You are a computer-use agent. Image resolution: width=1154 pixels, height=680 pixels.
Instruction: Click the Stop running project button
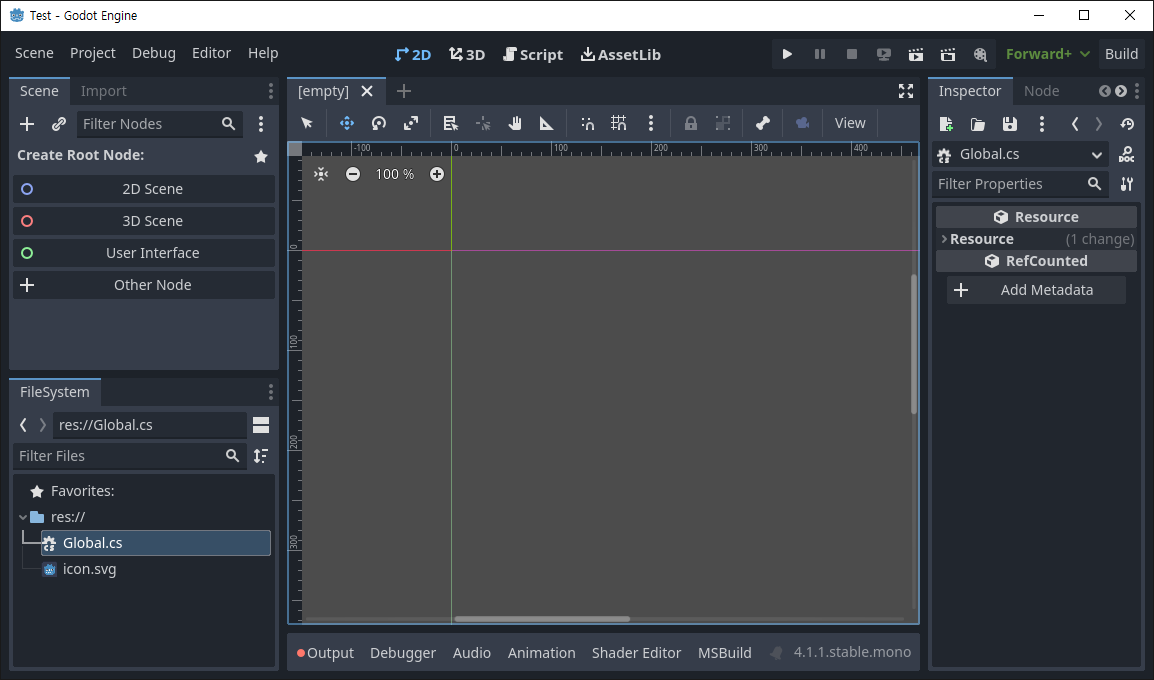pyautogui.click(x=852, y=54)
